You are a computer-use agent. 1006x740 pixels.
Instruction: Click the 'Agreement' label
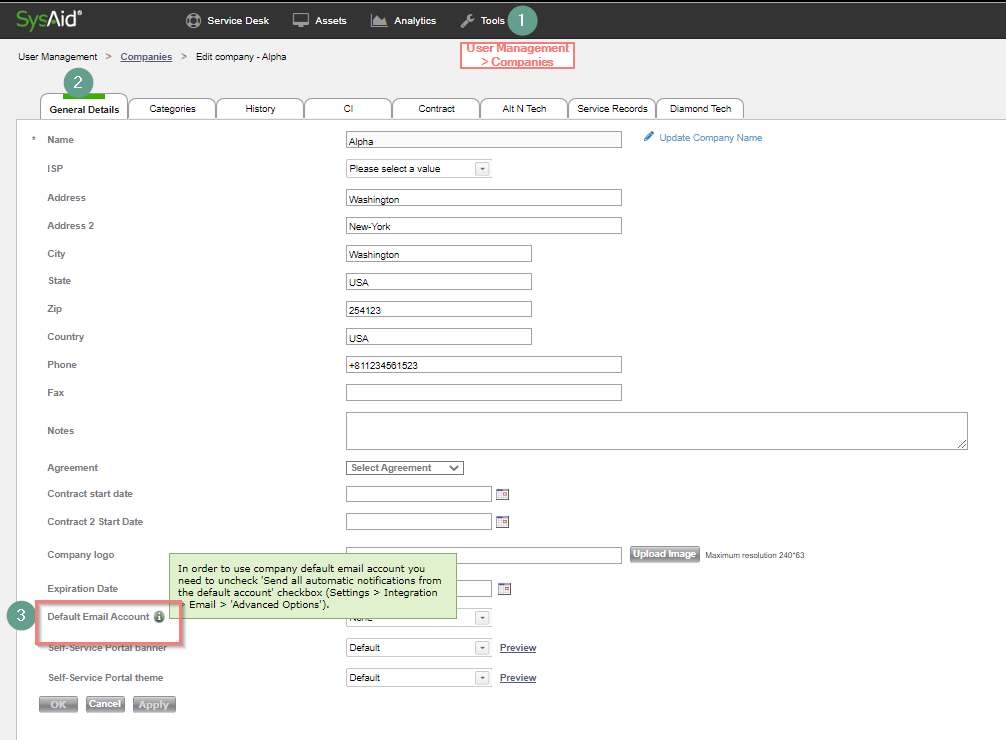pyautogui.click(x=72, y=468)
